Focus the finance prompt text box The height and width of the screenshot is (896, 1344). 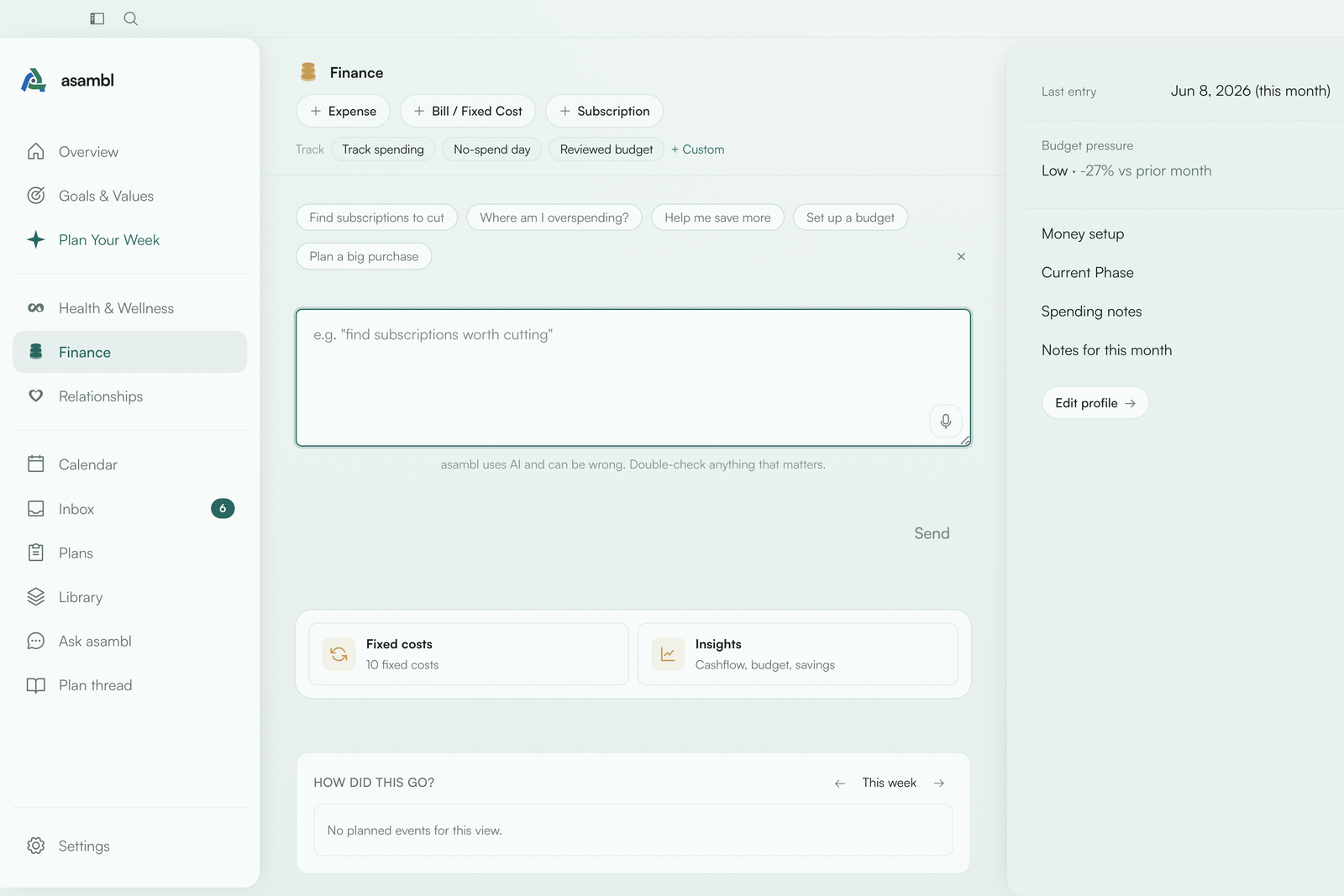[x=633, y=378]
